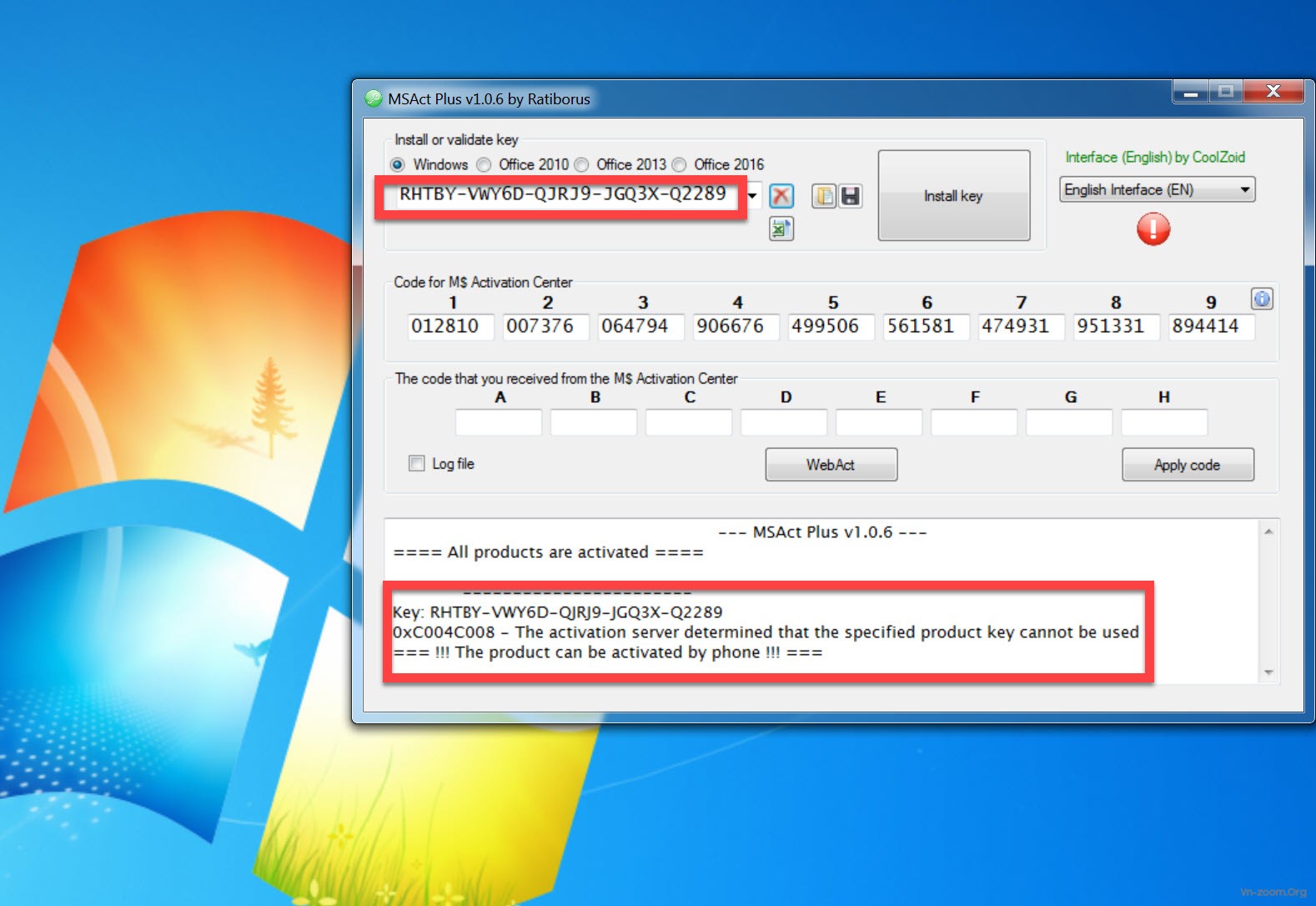Close the MSAct Plus window
Image resolution: width=1316 pixels, height=906 pixels.
[x=1273, y=92]
